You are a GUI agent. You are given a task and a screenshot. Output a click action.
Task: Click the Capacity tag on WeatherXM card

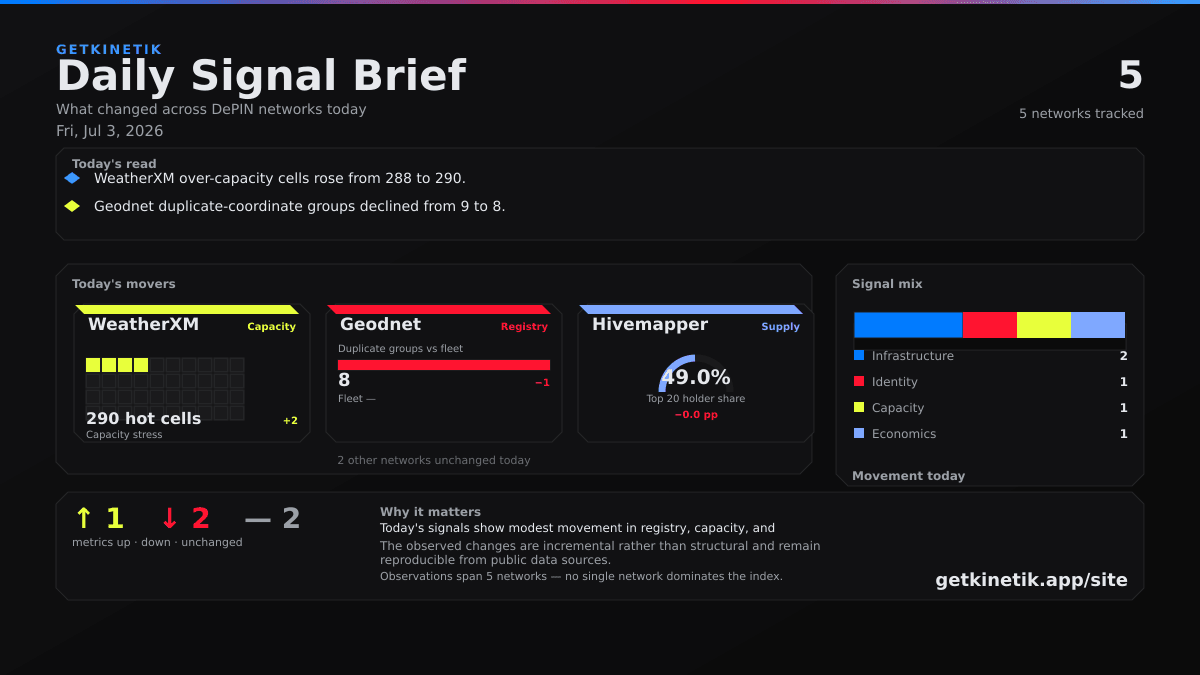[272, 327]
